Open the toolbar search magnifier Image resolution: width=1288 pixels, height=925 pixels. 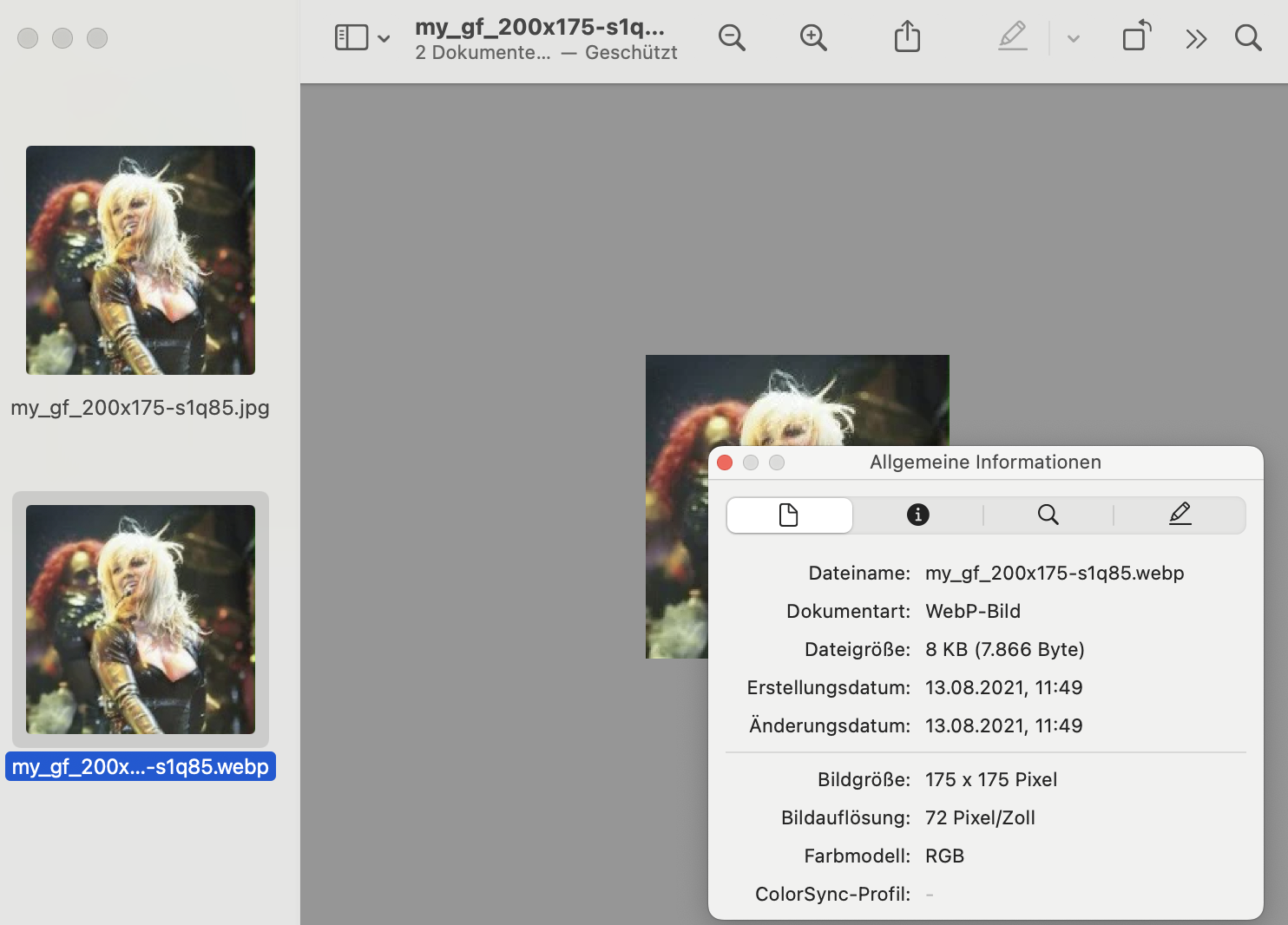click(1248, 37)
